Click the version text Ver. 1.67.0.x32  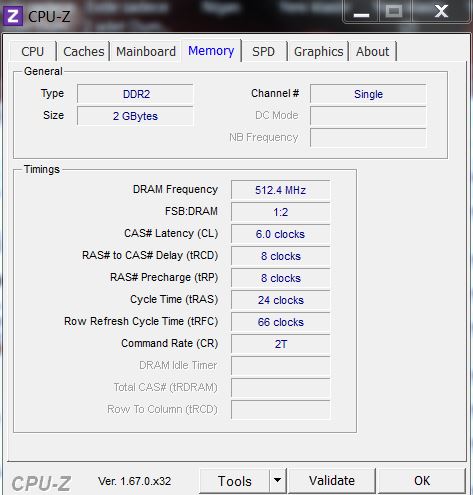(x=134, y=481)
